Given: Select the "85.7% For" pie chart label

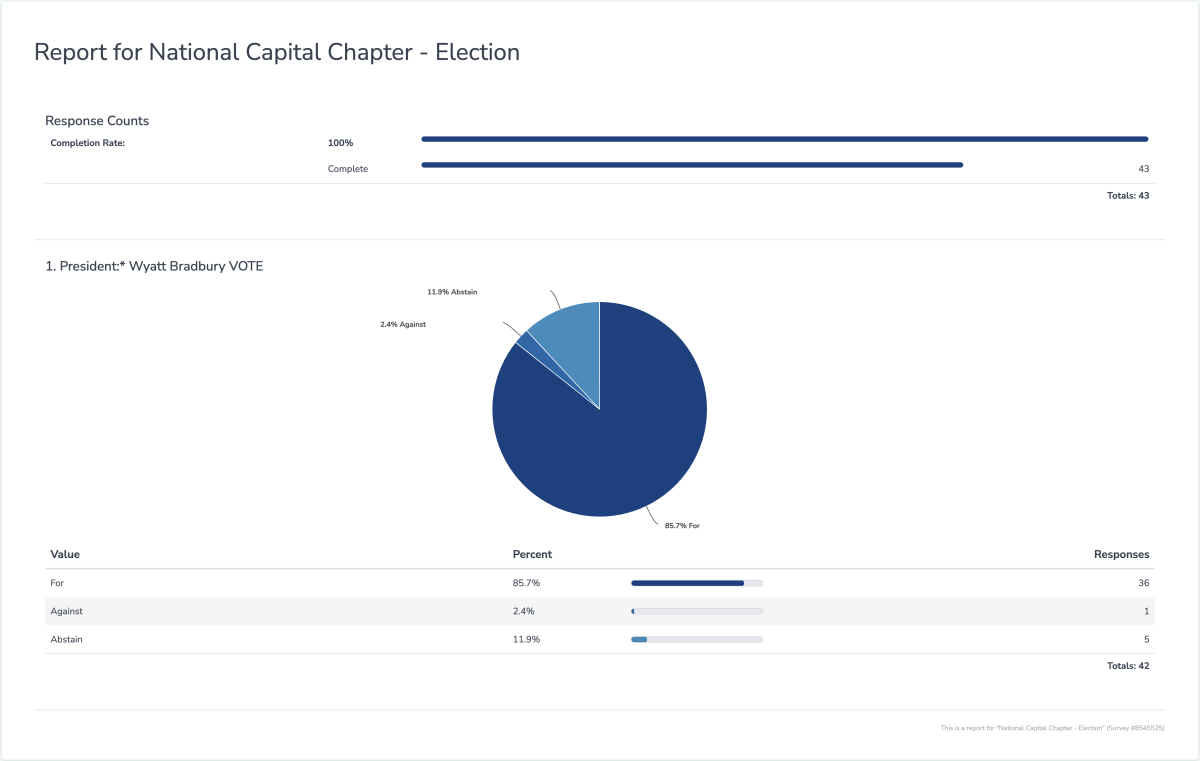Looking at the screenshot, I should [682, 525].
